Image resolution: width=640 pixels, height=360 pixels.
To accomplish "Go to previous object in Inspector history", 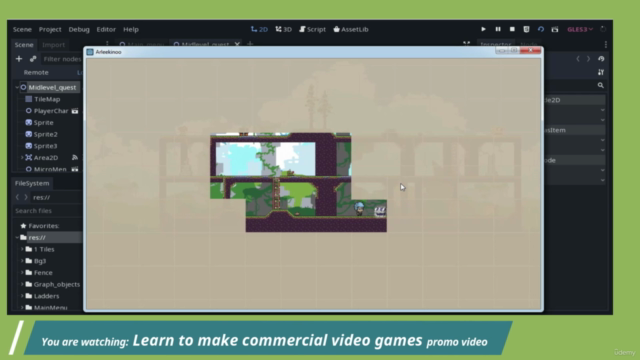I will pos(578,59).
